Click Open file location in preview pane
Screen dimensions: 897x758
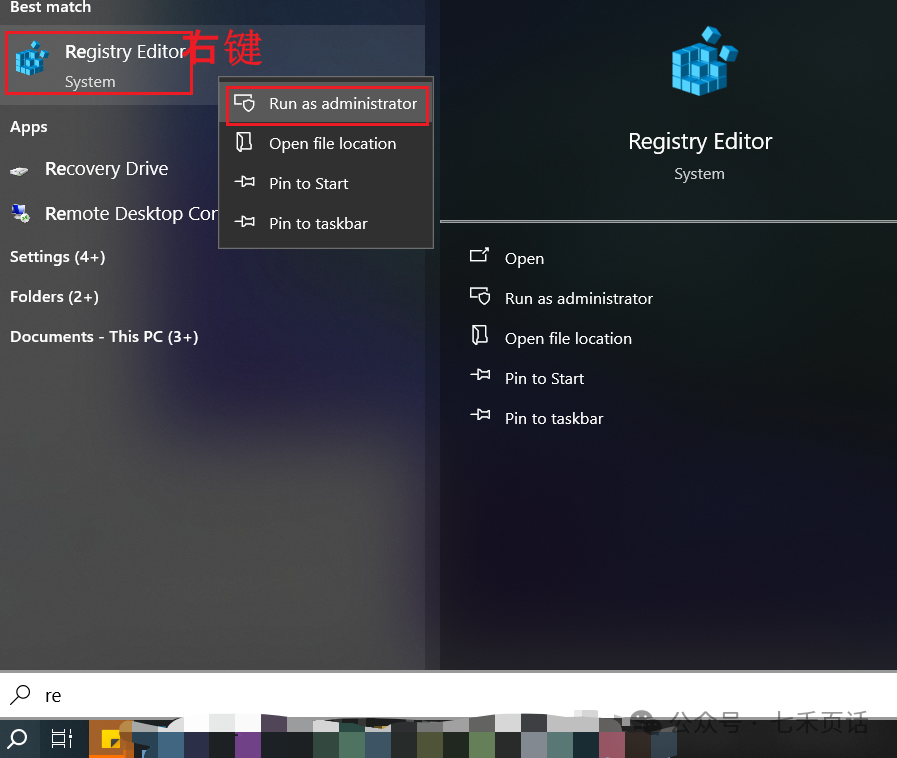coord(568,339)
